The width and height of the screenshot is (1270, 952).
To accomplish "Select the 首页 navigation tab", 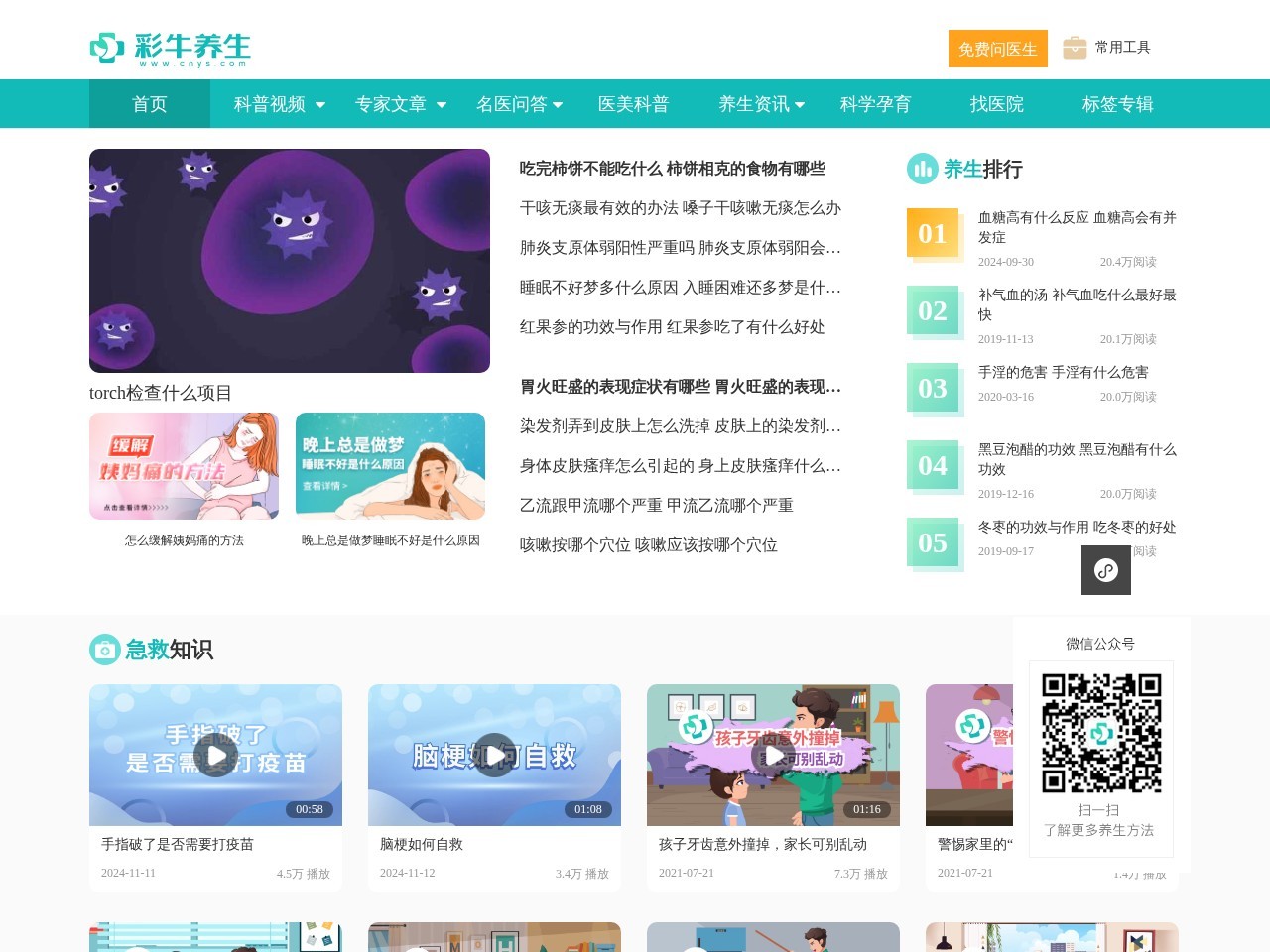I will tap(149, 103).
